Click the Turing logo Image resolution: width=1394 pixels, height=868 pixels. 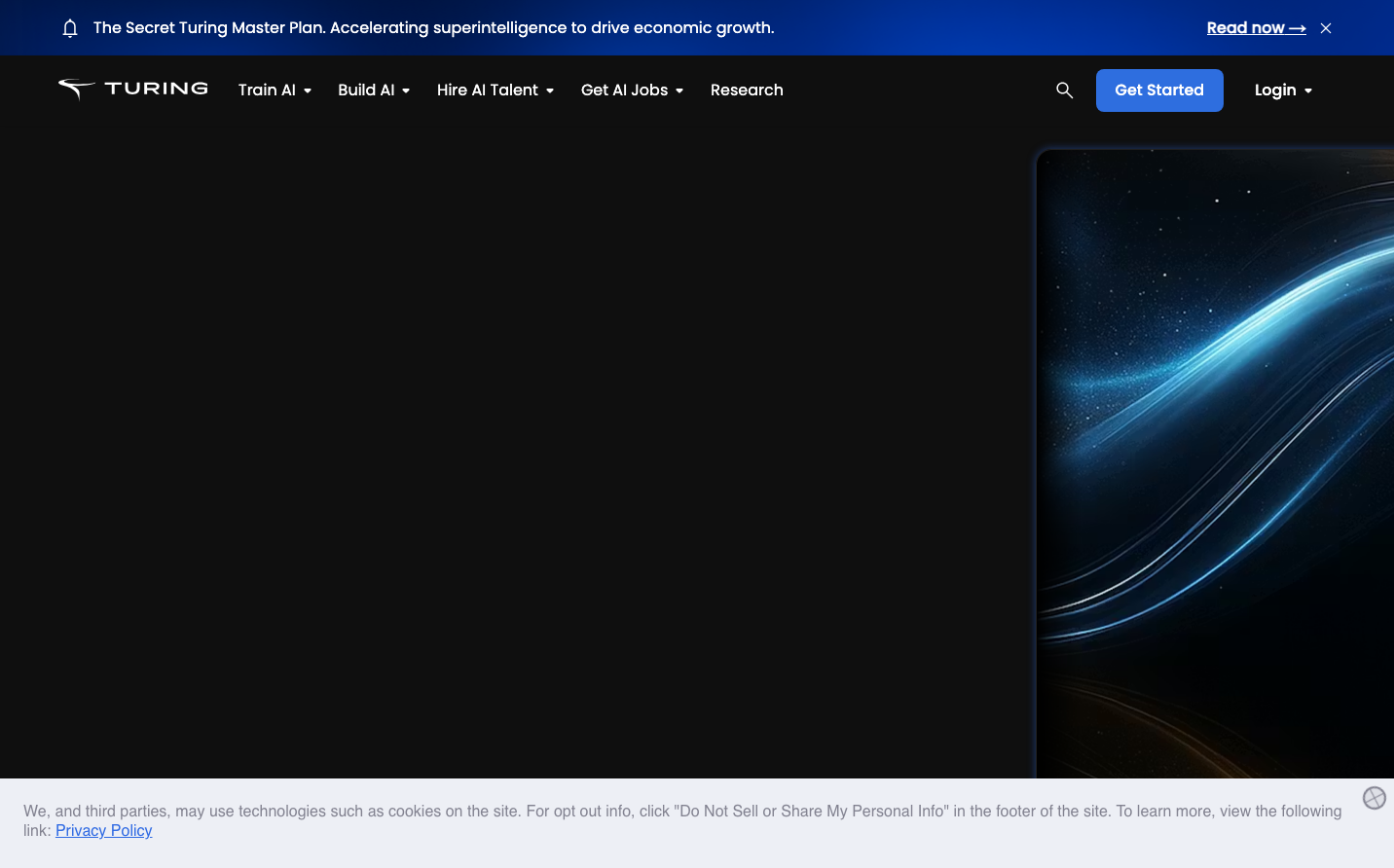(133, 90)
